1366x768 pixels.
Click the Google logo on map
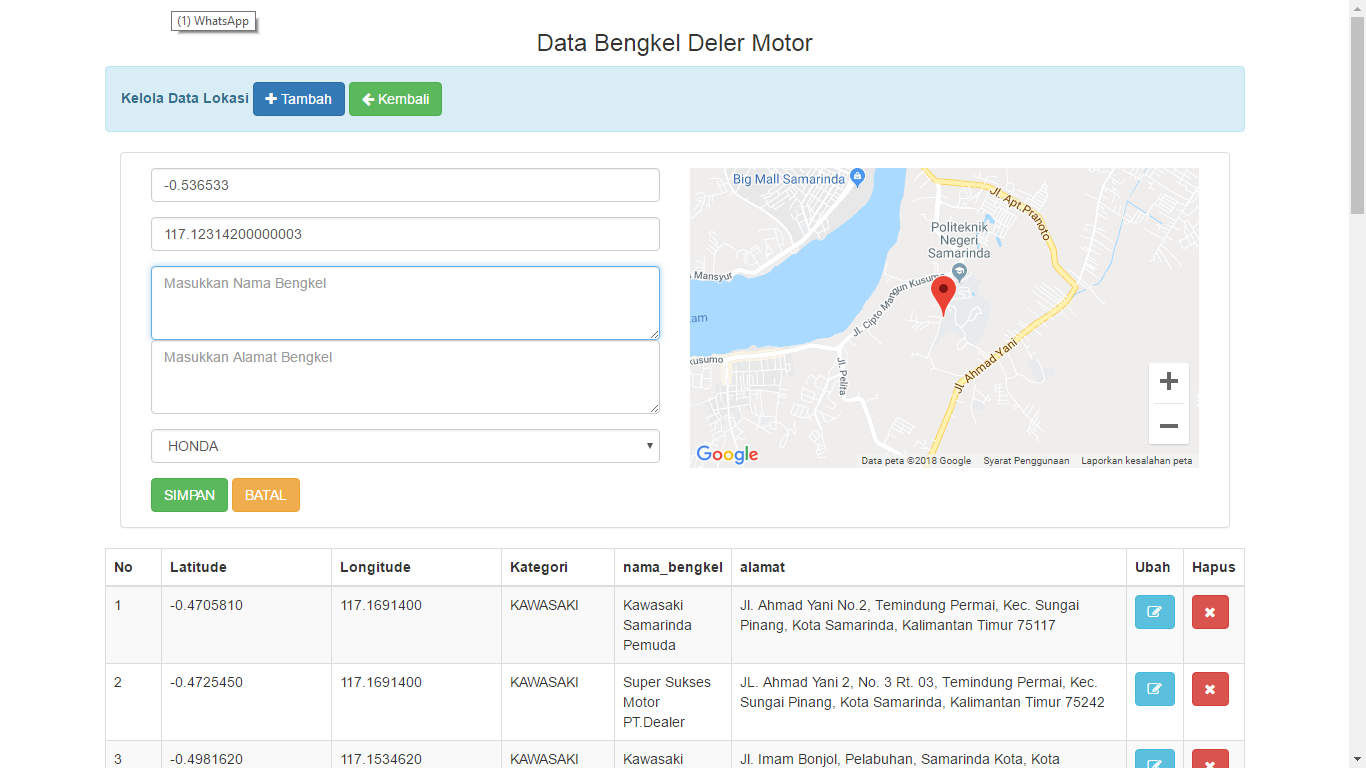(x=727, y=455)
